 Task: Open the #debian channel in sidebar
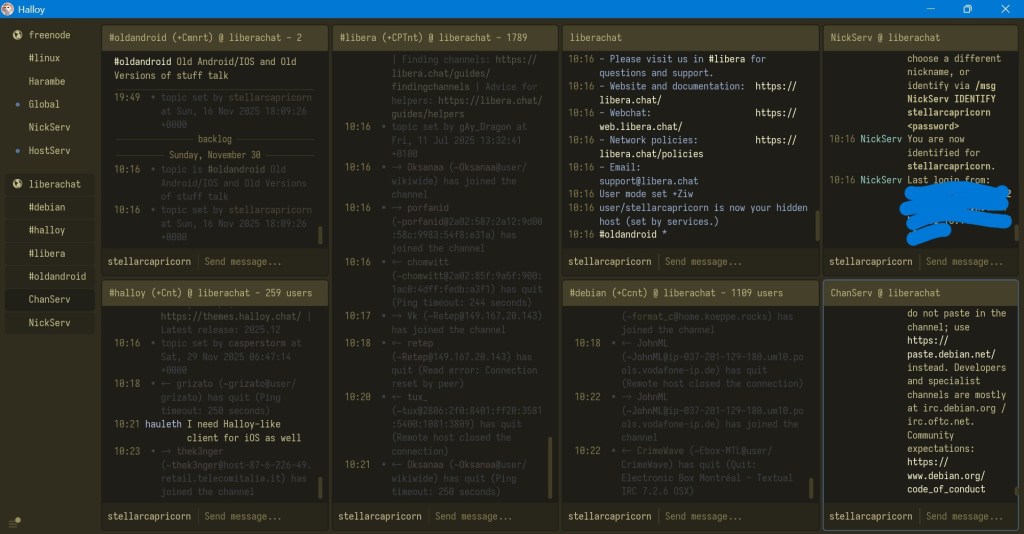coord(50,207)
